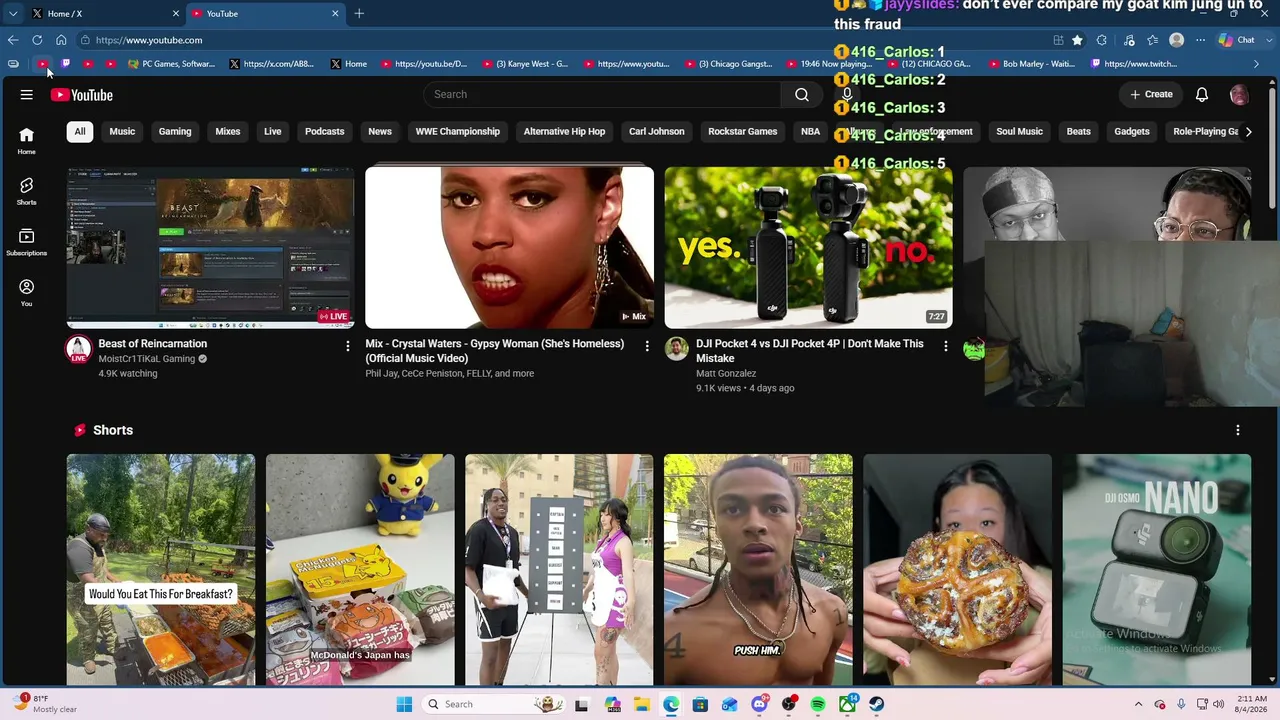This screenshot has width=1280, height=720.
Task: Open browser settings and more menu
Action: (x=1200, y=40)
